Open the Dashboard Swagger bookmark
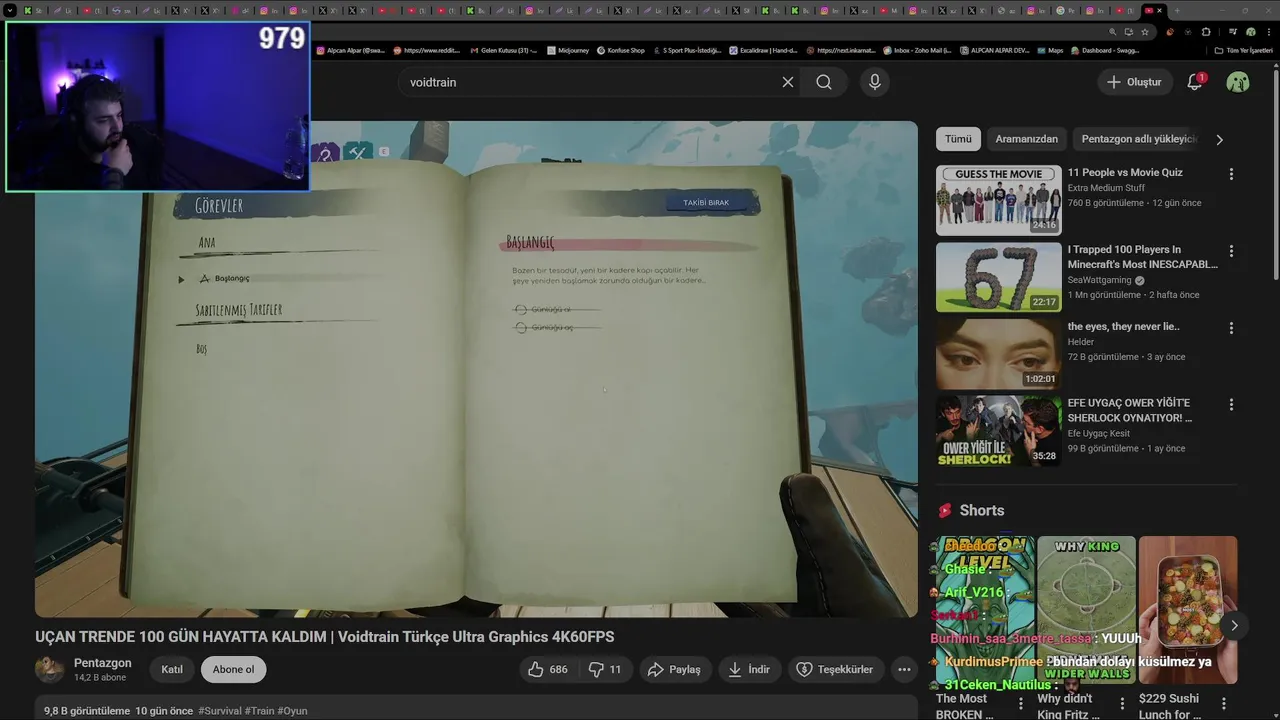 [x=1105, y=50]
